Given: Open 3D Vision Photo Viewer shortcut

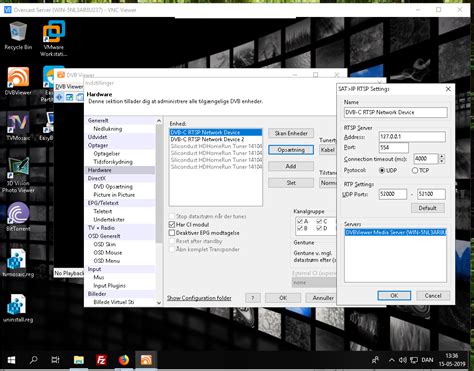Looking at the screenshot, I should (x=18, y=175).
